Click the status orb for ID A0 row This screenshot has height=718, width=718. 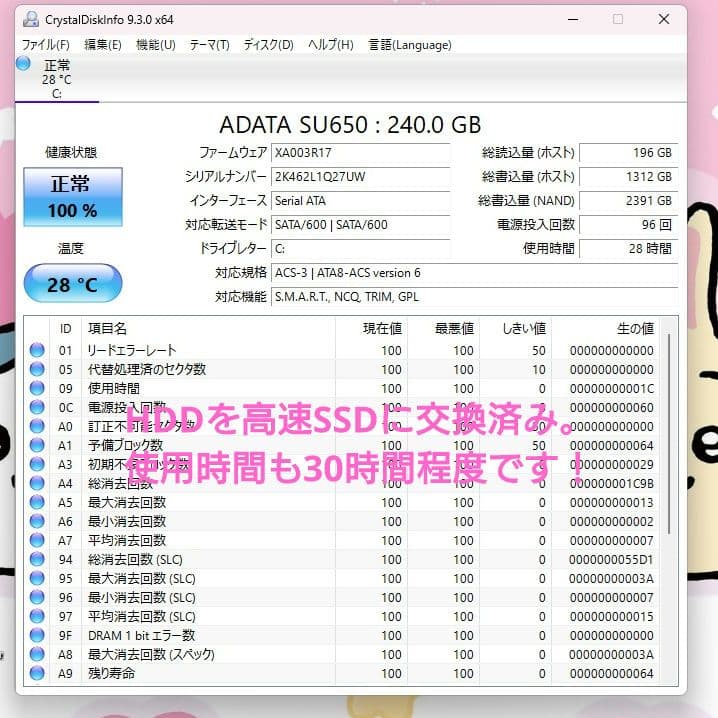pyautogui.click(x=37, y=426)
